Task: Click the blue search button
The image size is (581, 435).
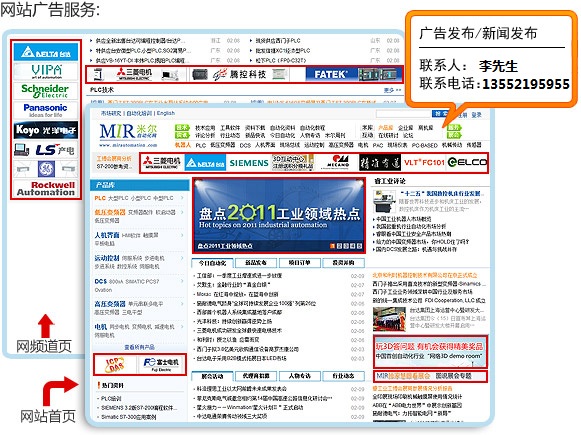Action: [x=440, y=114]
